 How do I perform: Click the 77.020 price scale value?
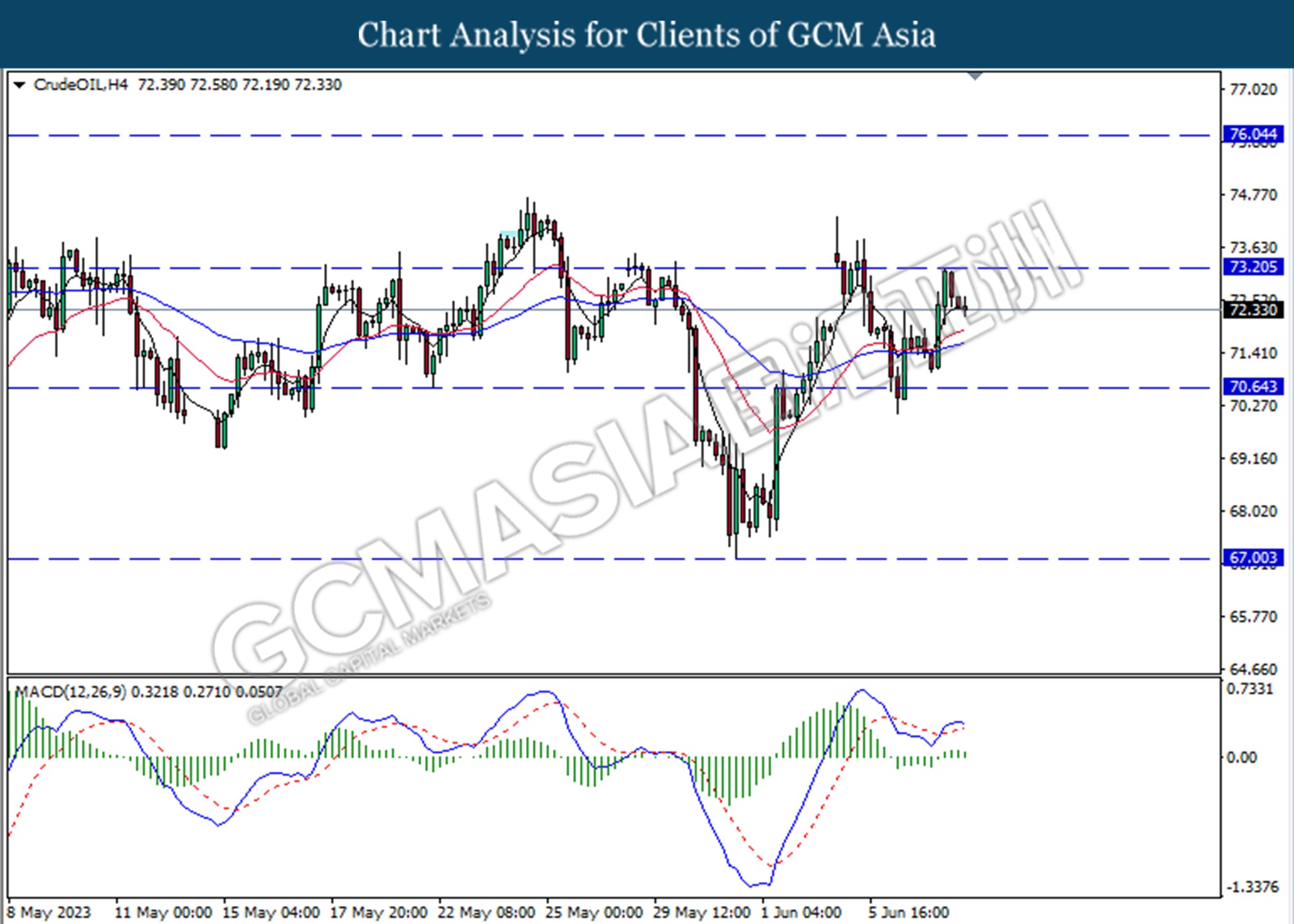click(1253, 89)
